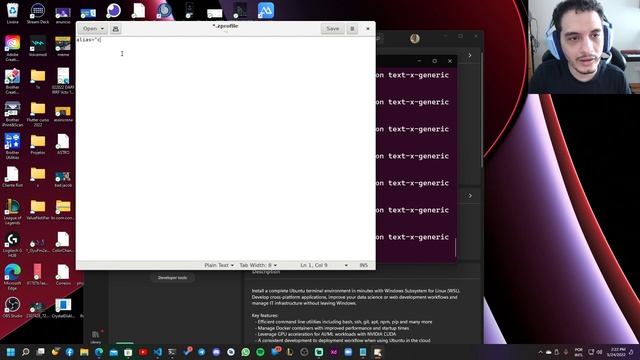Expand the upper right chevron in Store window
Viewport: 640px width, 360px height.
click(x=470, y=55)
